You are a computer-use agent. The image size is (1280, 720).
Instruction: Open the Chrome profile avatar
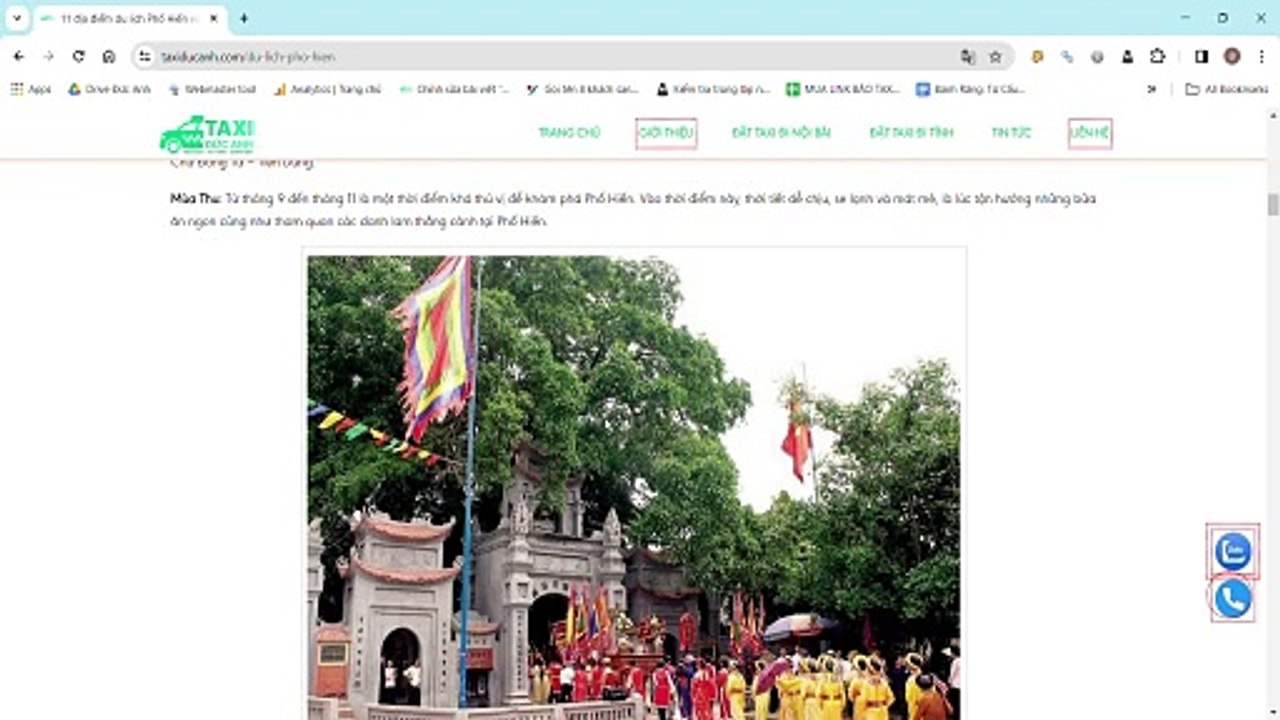coord(1231,57)
